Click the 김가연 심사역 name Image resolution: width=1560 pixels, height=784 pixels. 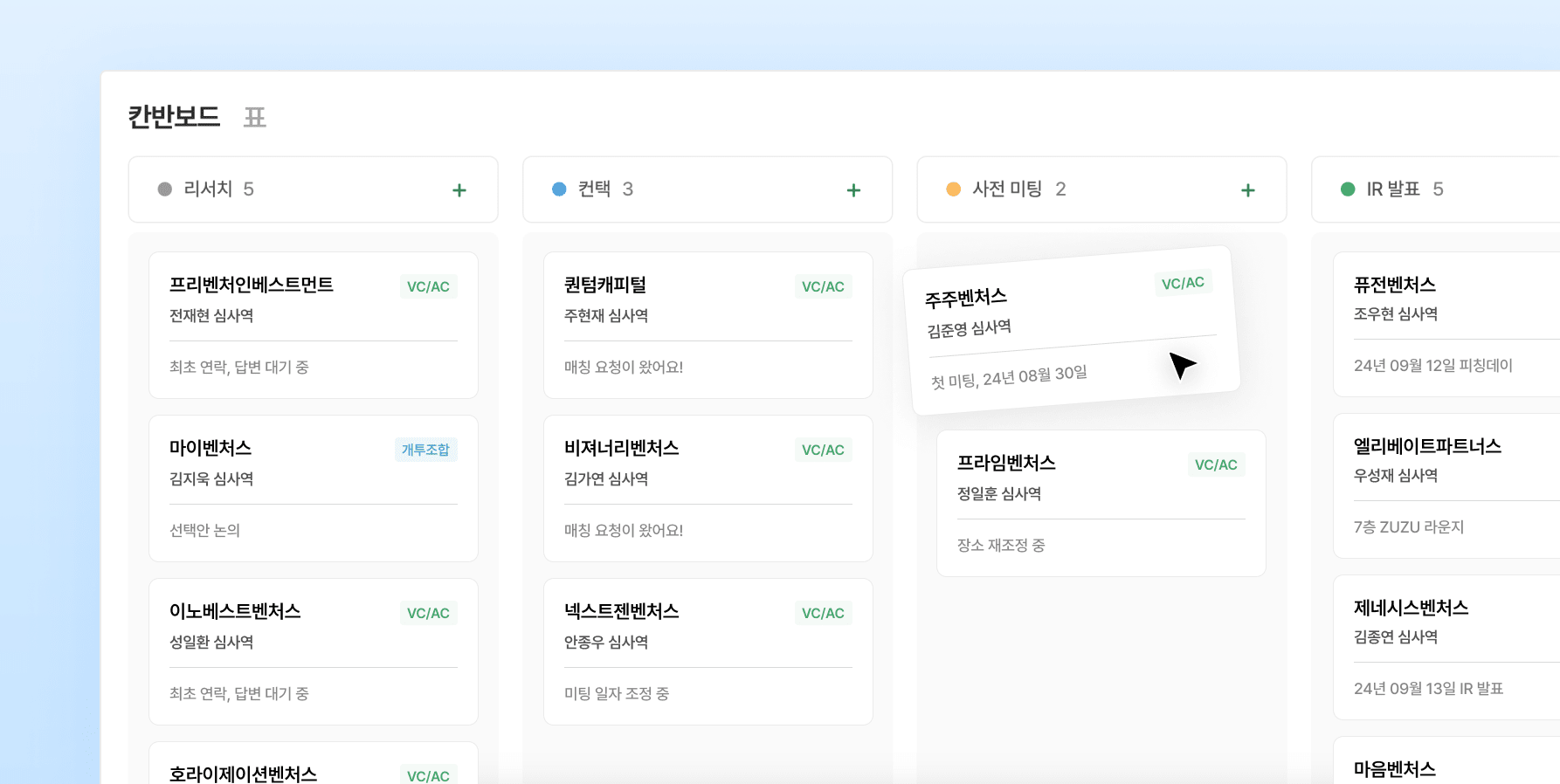click(606, 479)
